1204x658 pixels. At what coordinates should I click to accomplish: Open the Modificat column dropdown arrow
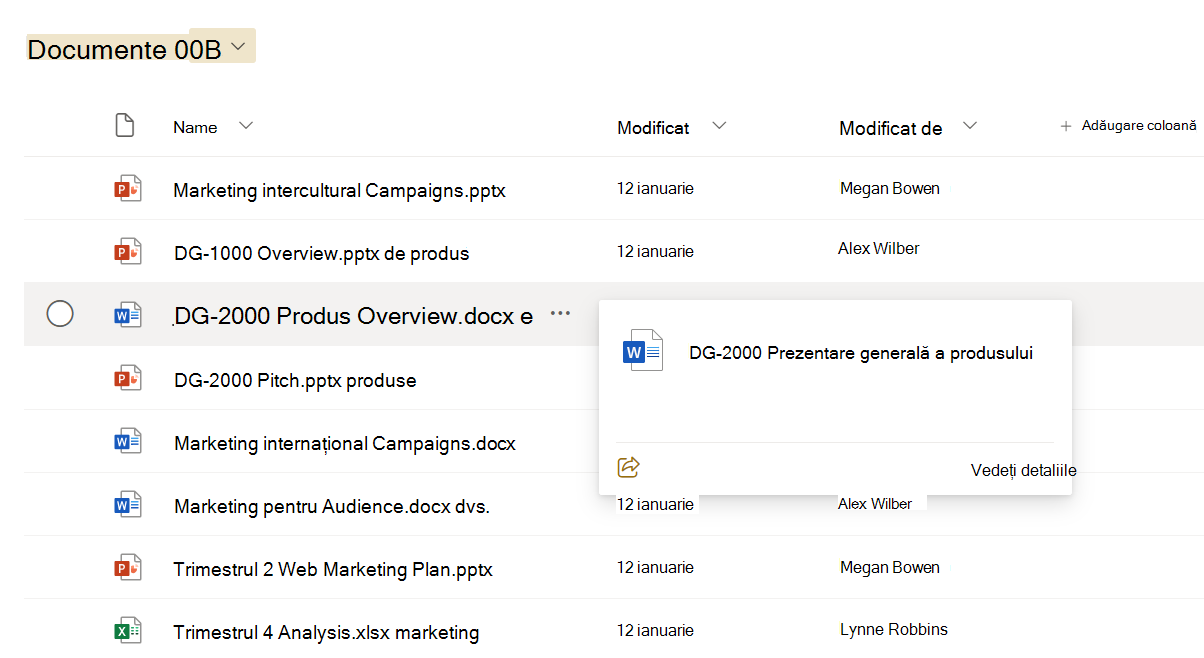[718, 126]
